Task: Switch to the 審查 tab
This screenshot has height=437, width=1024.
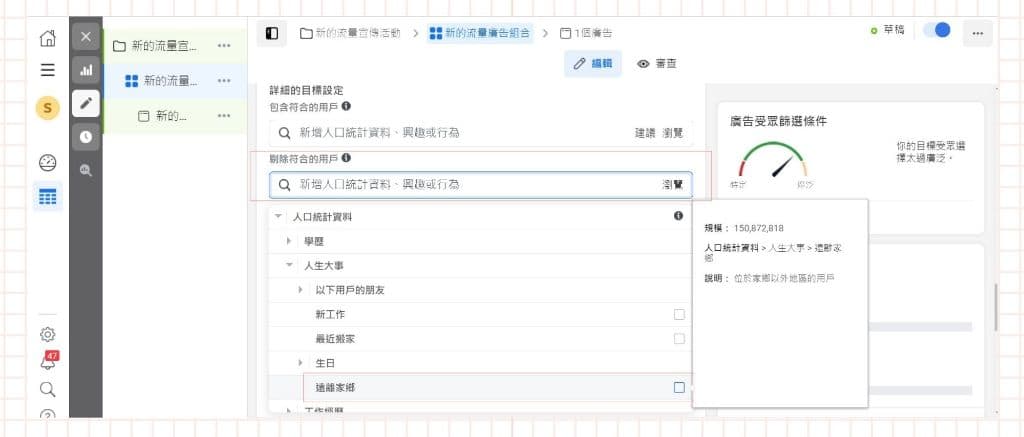Action: (657, 63)
